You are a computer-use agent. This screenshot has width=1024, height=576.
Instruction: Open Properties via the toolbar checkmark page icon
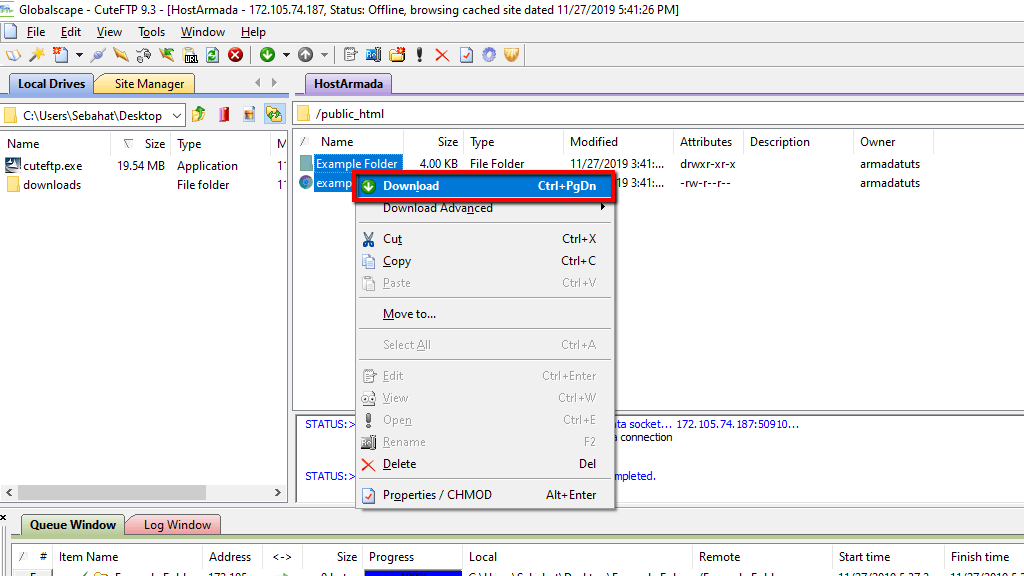pyautogui.click(x=466, y=56)
